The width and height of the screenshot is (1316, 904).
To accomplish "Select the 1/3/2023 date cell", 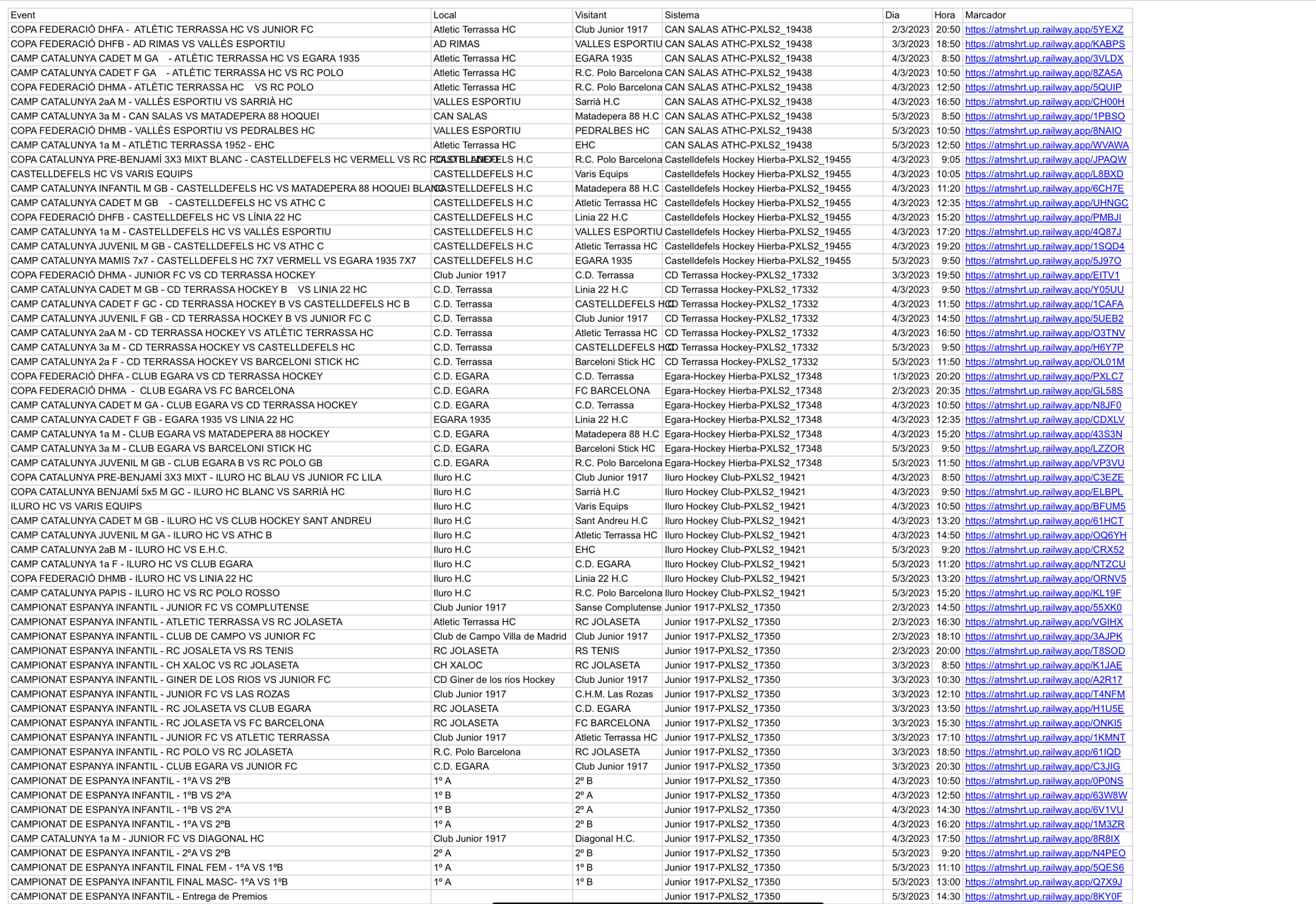I will (907, 376).
